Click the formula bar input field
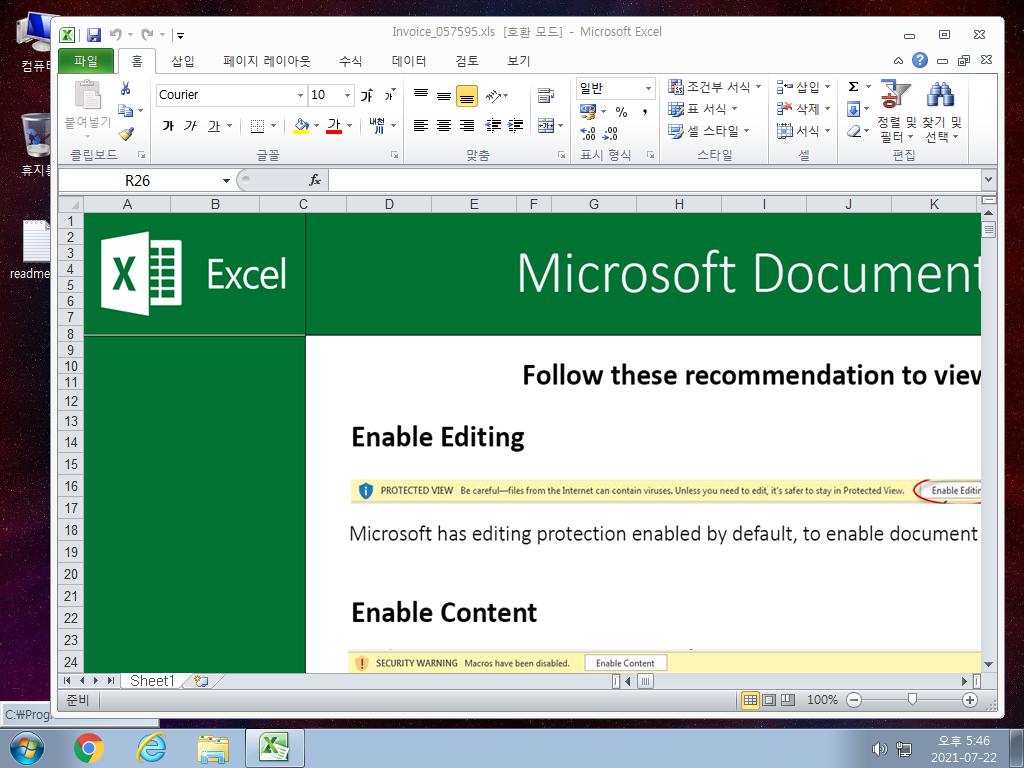This screenshot has height=768, width=1024. (654, 180)
